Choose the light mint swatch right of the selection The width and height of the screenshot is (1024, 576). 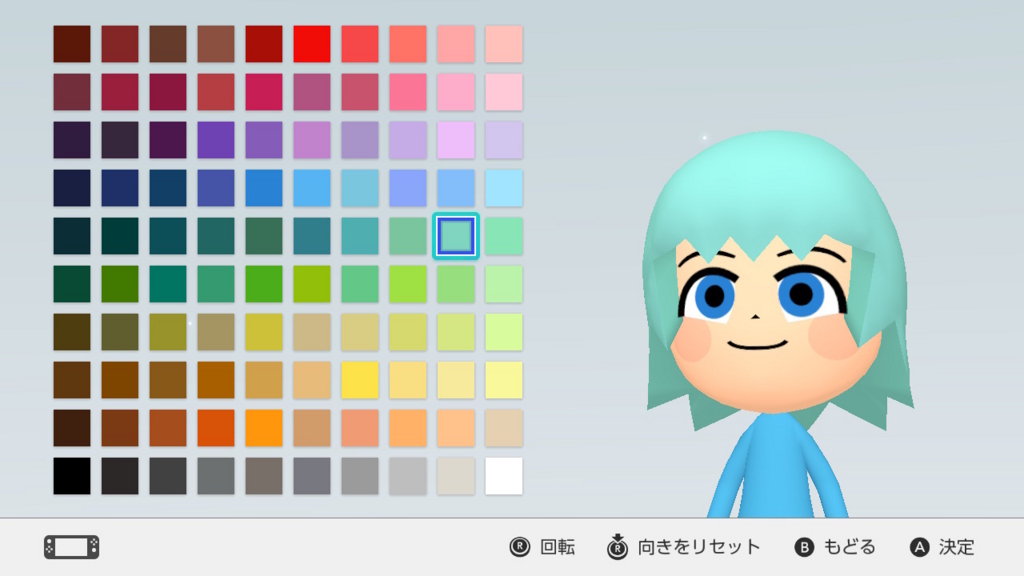(x=504, y=236)
